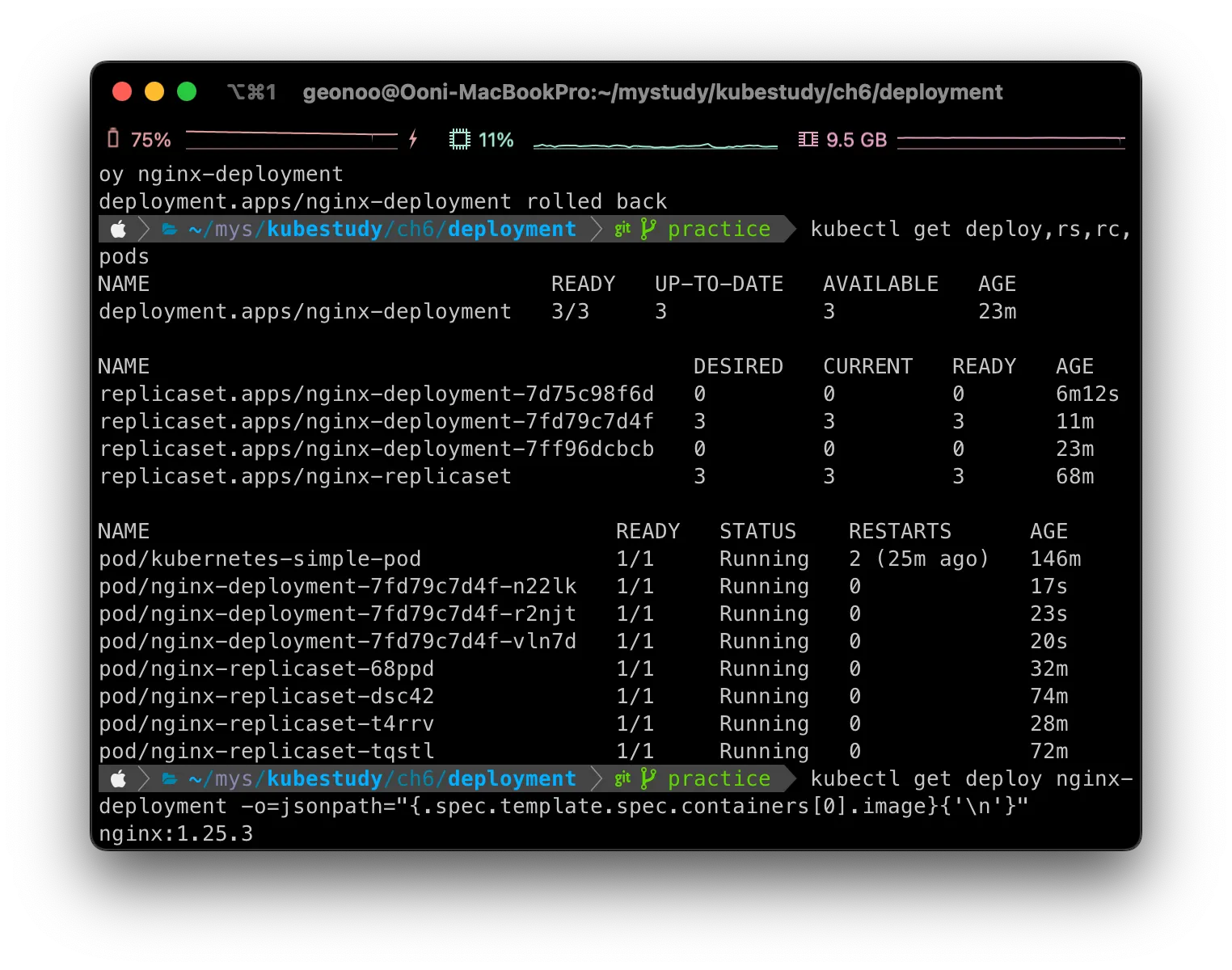Image resolution: width=1232 pixels, height=970 pixels.
Task: Click the Apple logo in the 'get deploy nginx-' prompt
Action: coord(118,778)
